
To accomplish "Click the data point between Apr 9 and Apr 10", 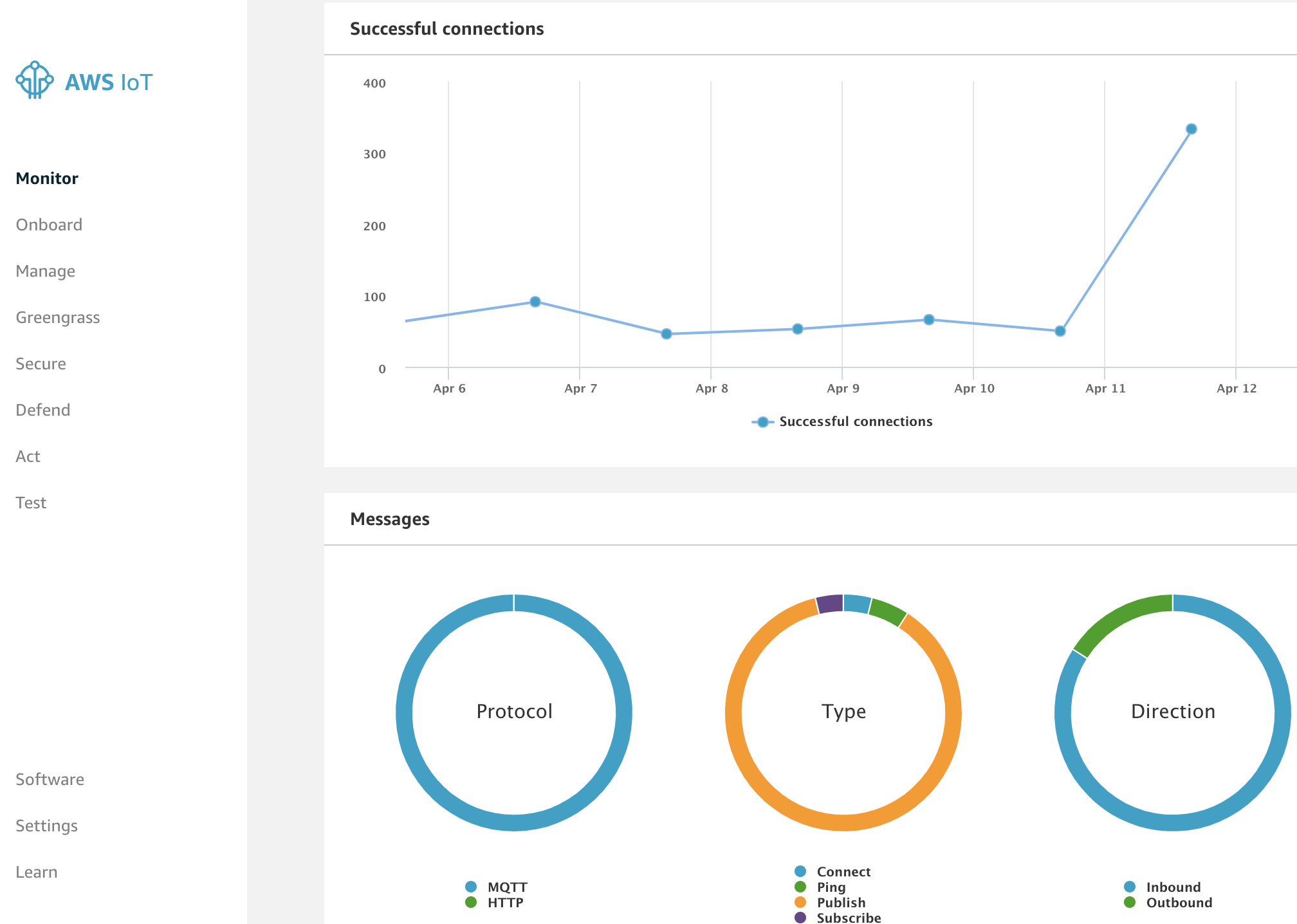I will 929,320.
